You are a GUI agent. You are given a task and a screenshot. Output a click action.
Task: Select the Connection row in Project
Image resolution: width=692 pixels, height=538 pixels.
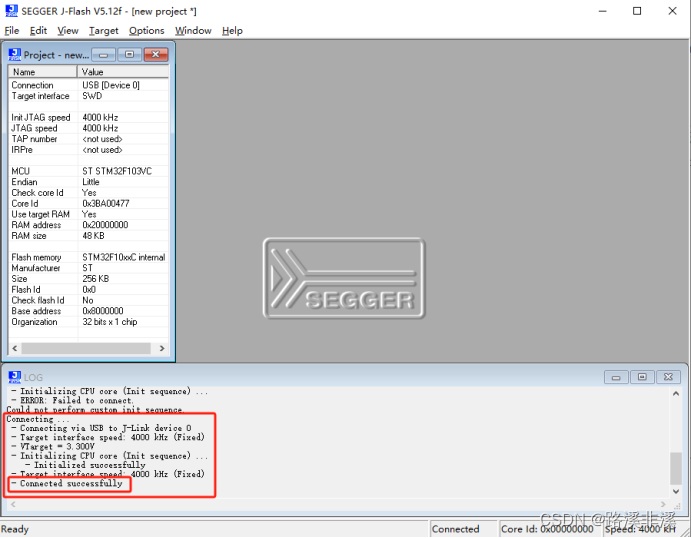pos(88,85)
